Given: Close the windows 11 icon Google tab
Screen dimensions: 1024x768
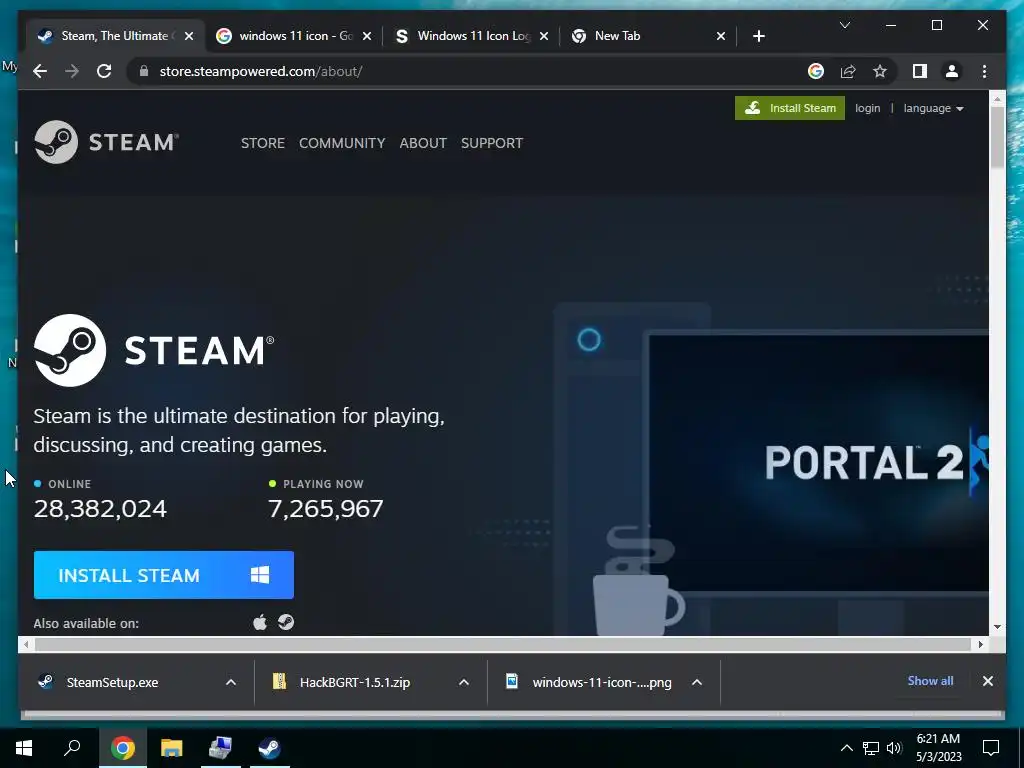Looking at the screenshot, I should point(367,36).
